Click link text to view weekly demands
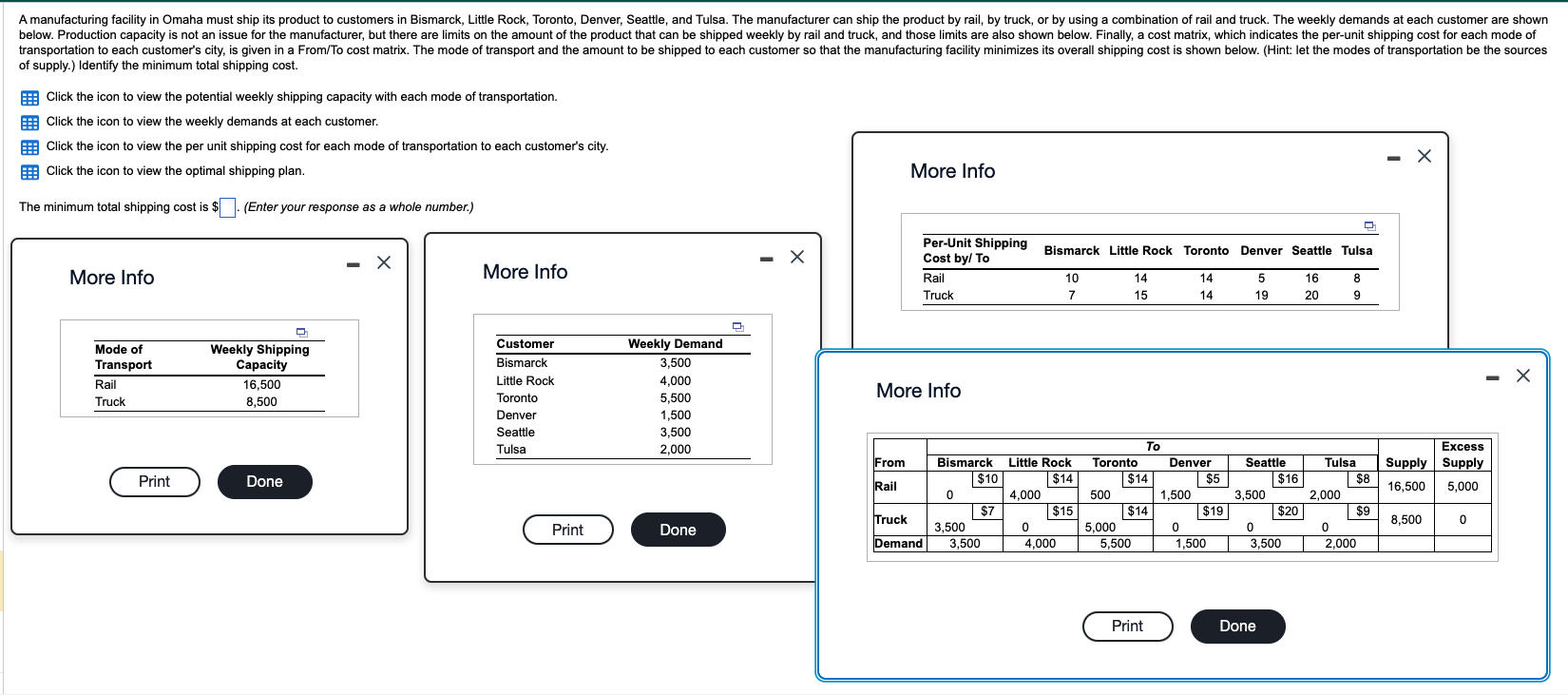The height and width of the screenshot is (695, 1568). coord(212,122)
